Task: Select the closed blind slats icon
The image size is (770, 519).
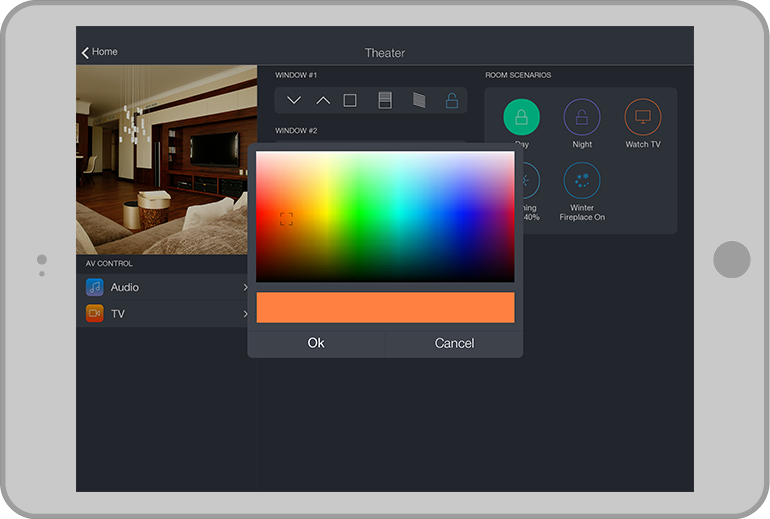Action: (385, 100)
